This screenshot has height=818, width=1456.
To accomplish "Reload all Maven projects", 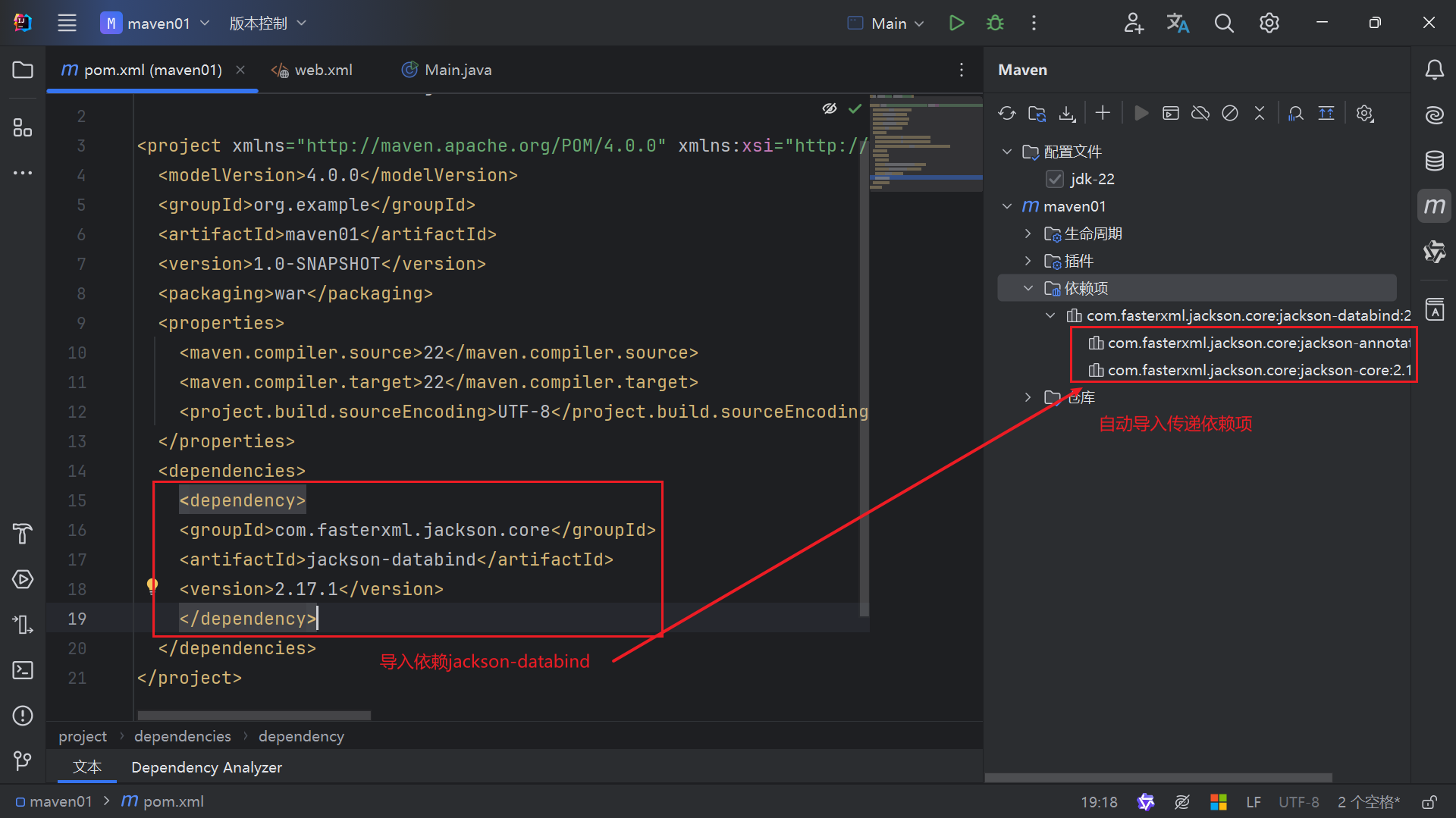I will point(1006,113).
